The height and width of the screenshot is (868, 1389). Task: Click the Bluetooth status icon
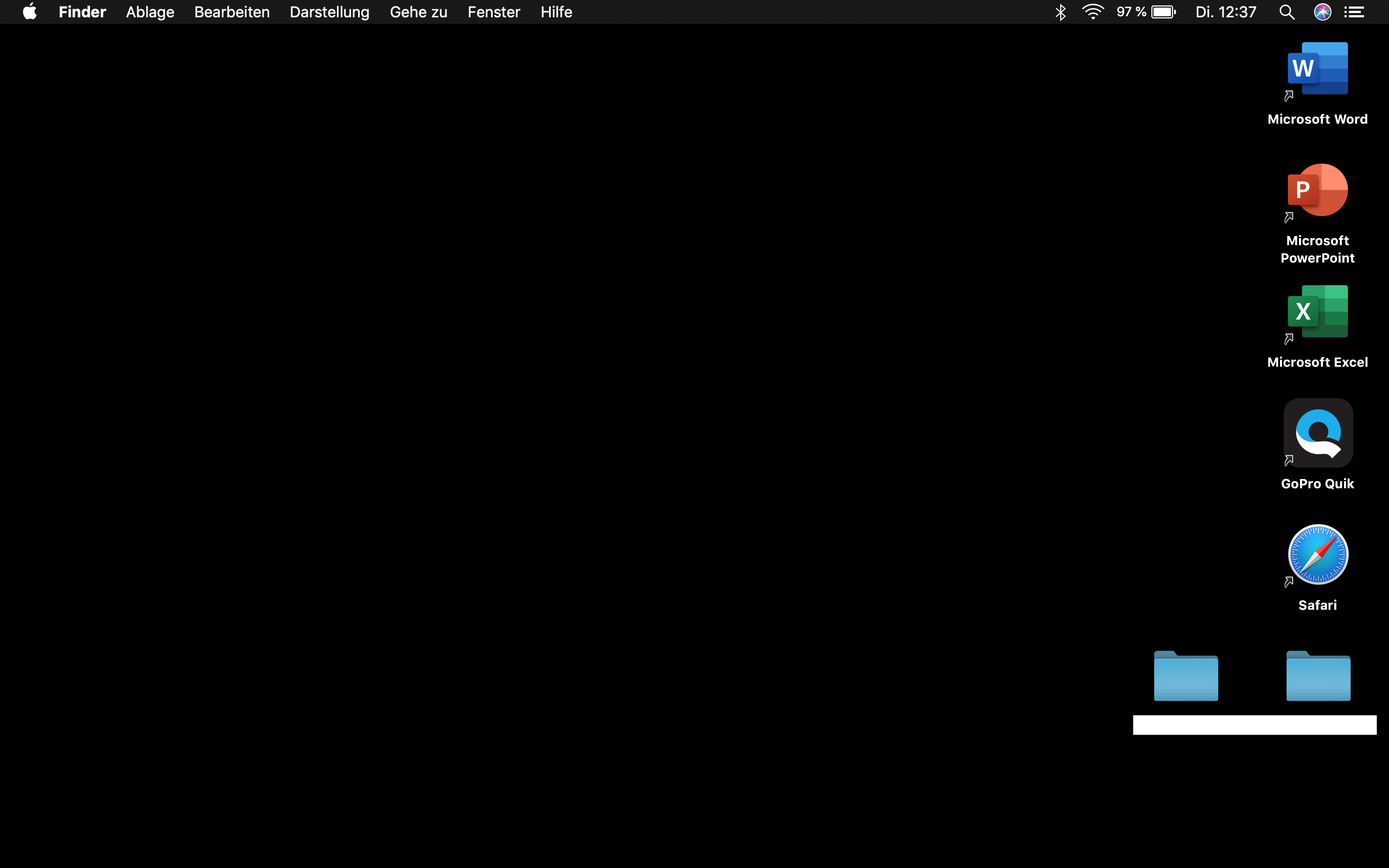click(x=1060, y=12)
